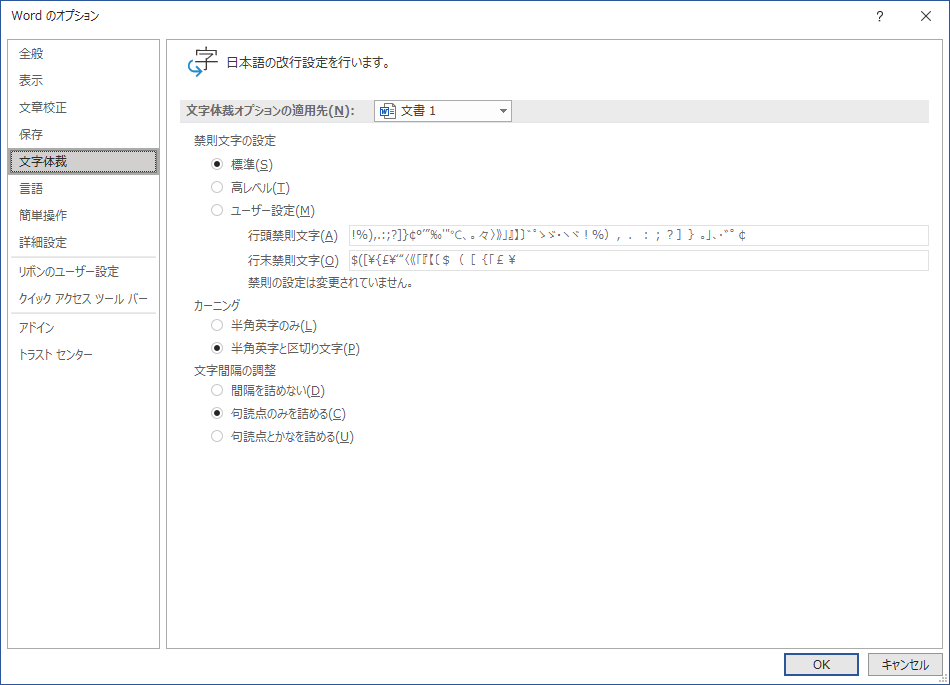950x685 pixels.
Task: Choose the ユーザー設定(M) radio option
Action: click(x=217, y=210)
